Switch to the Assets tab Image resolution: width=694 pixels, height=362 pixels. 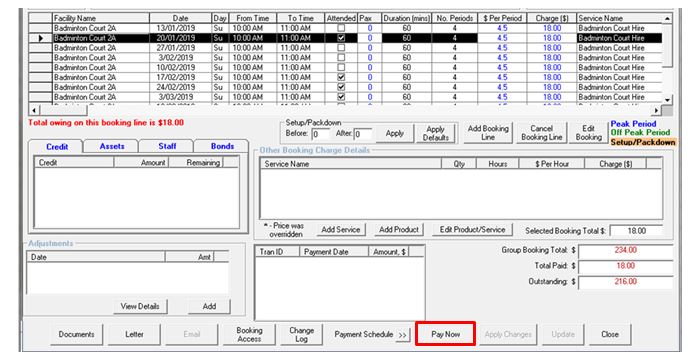[112, 146]
